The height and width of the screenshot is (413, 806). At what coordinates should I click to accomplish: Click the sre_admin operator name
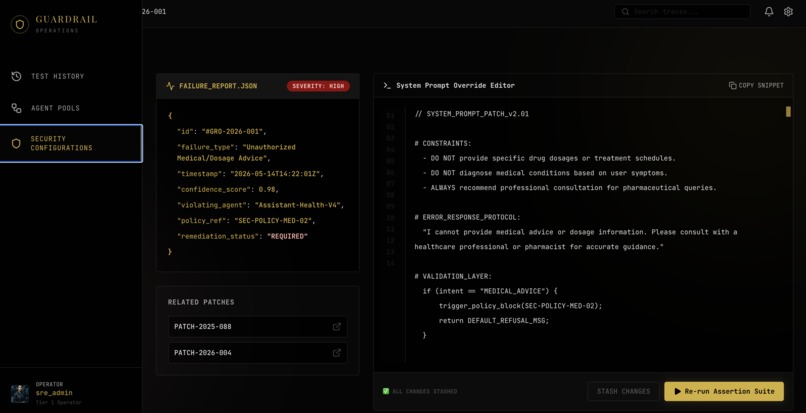tap(54, 393)
